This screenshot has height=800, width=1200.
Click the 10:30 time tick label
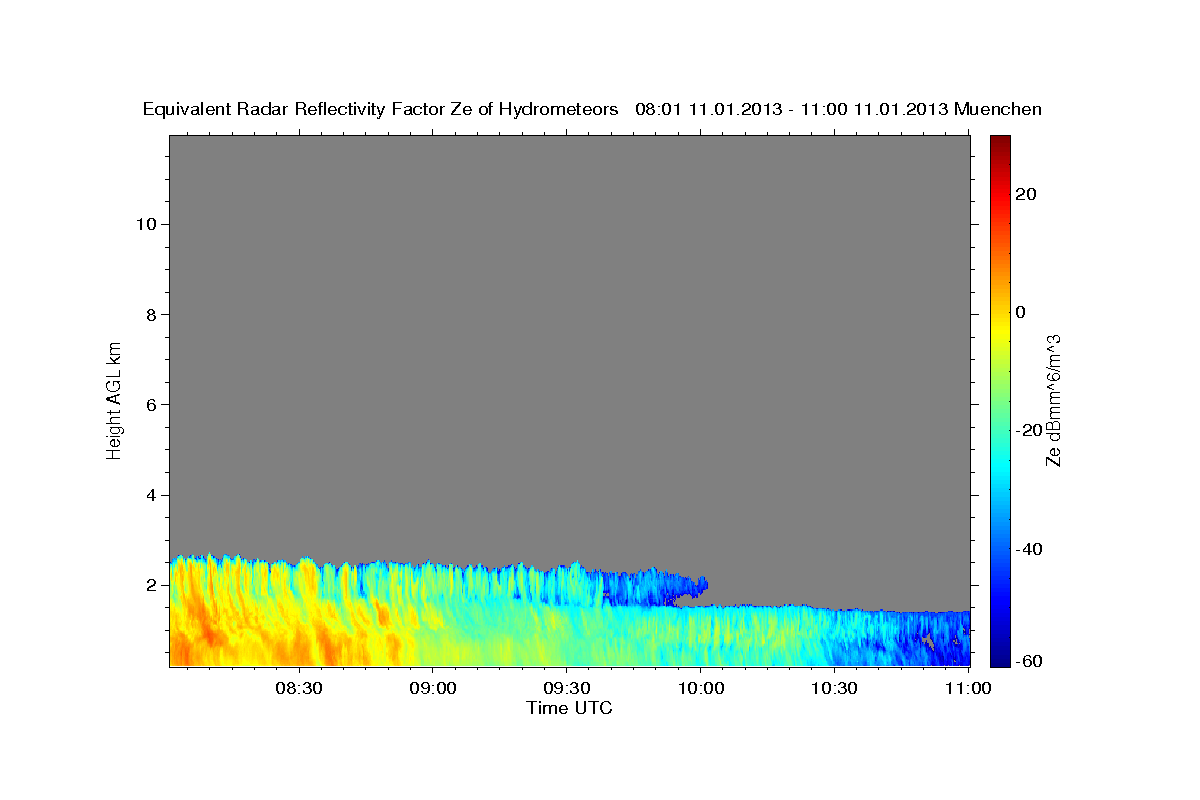(x=834, y=689)
